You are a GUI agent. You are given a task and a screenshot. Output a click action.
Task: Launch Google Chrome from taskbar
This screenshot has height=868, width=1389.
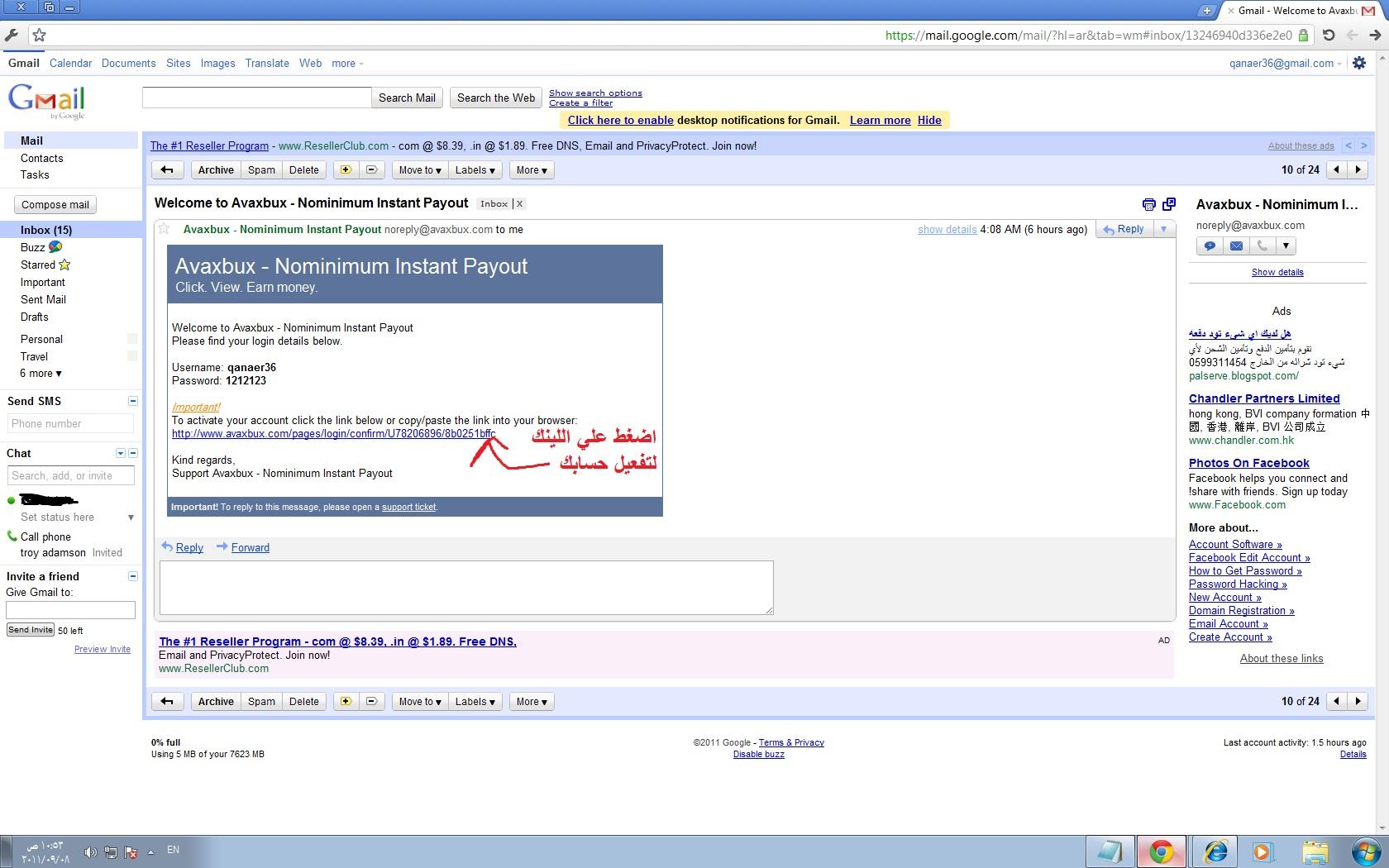pos(1162,851)
